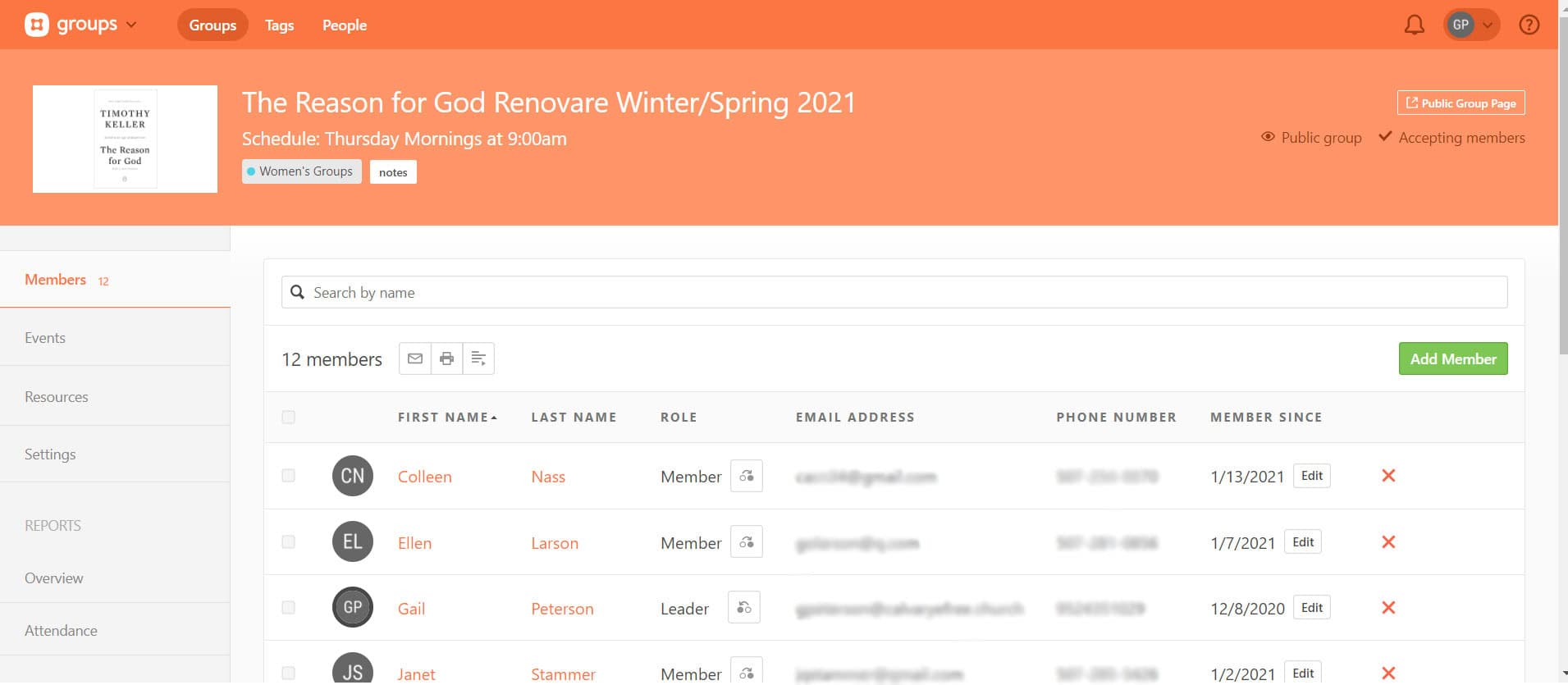Check the select-all members checkbox
The height and width of the screenshot is (685, 1568).
point(288,418)
